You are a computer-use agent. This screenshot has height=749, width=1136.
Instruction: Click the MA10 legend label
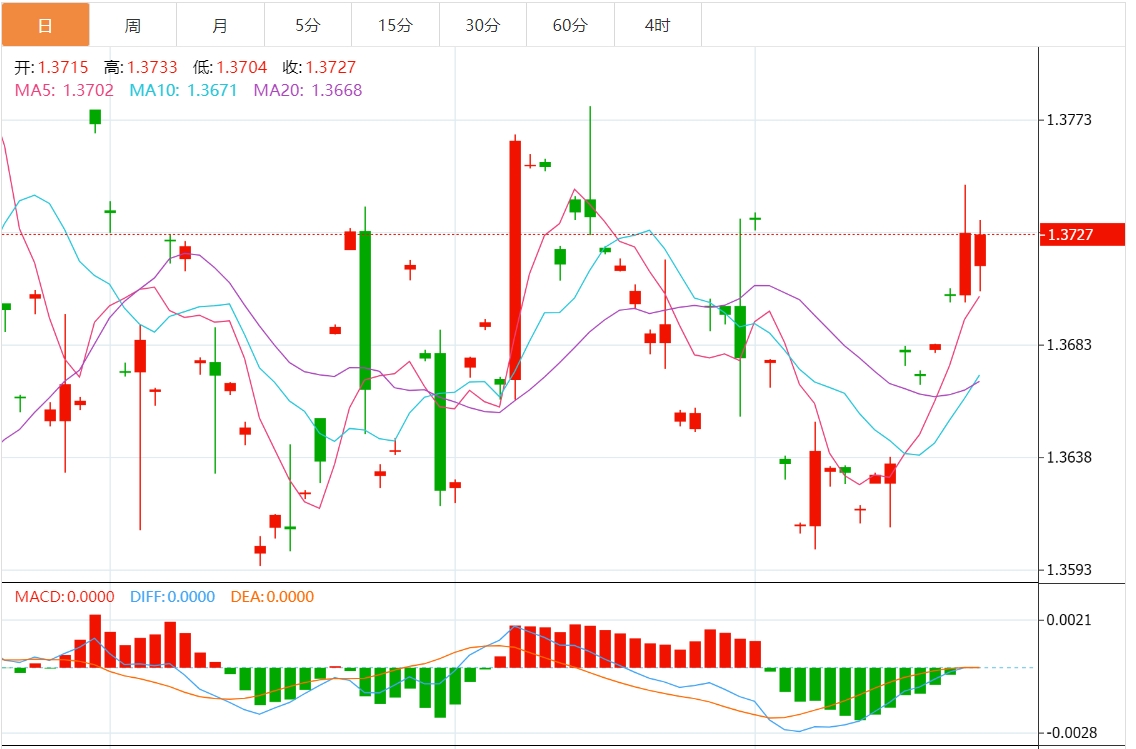(183, 91)
